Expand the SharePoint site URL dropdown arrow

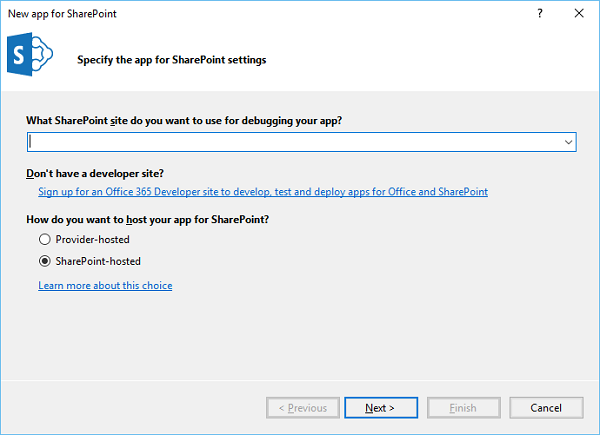(568, 142)
